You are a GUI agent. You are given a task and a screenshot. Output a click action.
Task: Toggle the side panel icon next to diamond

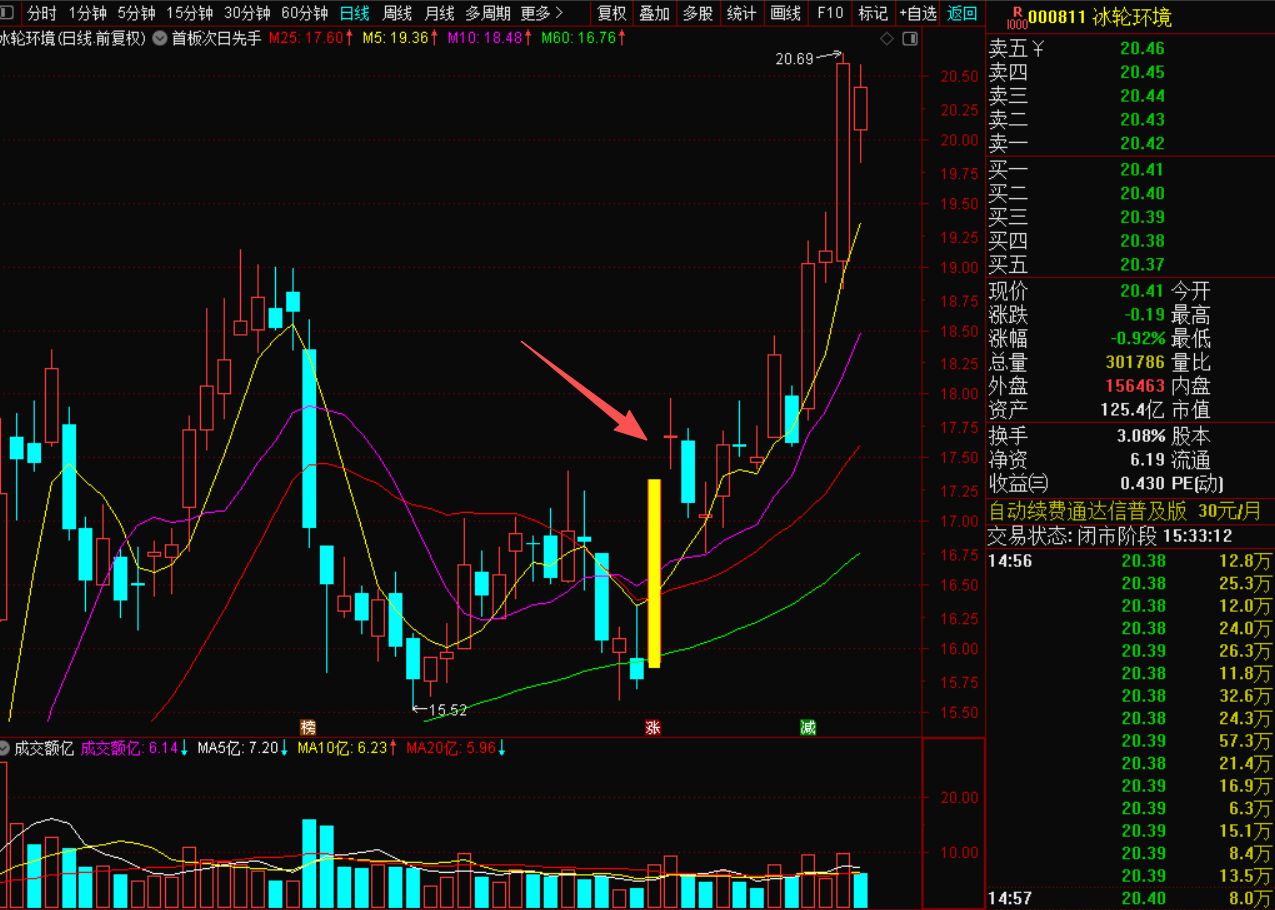pyautogui.click(x=909, y=39)
